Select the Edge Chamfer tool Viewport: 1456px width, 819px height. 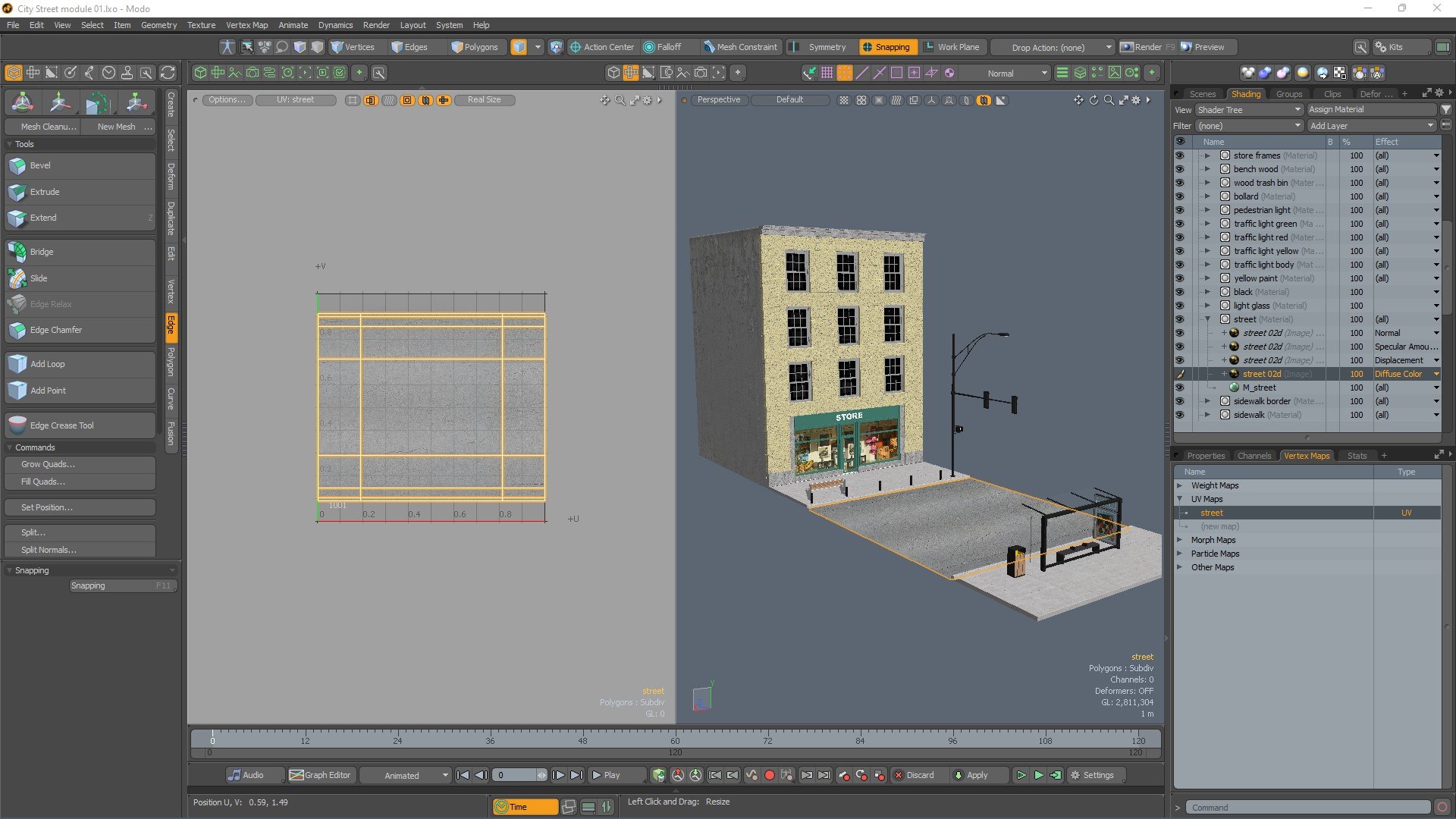pos(80,330)
